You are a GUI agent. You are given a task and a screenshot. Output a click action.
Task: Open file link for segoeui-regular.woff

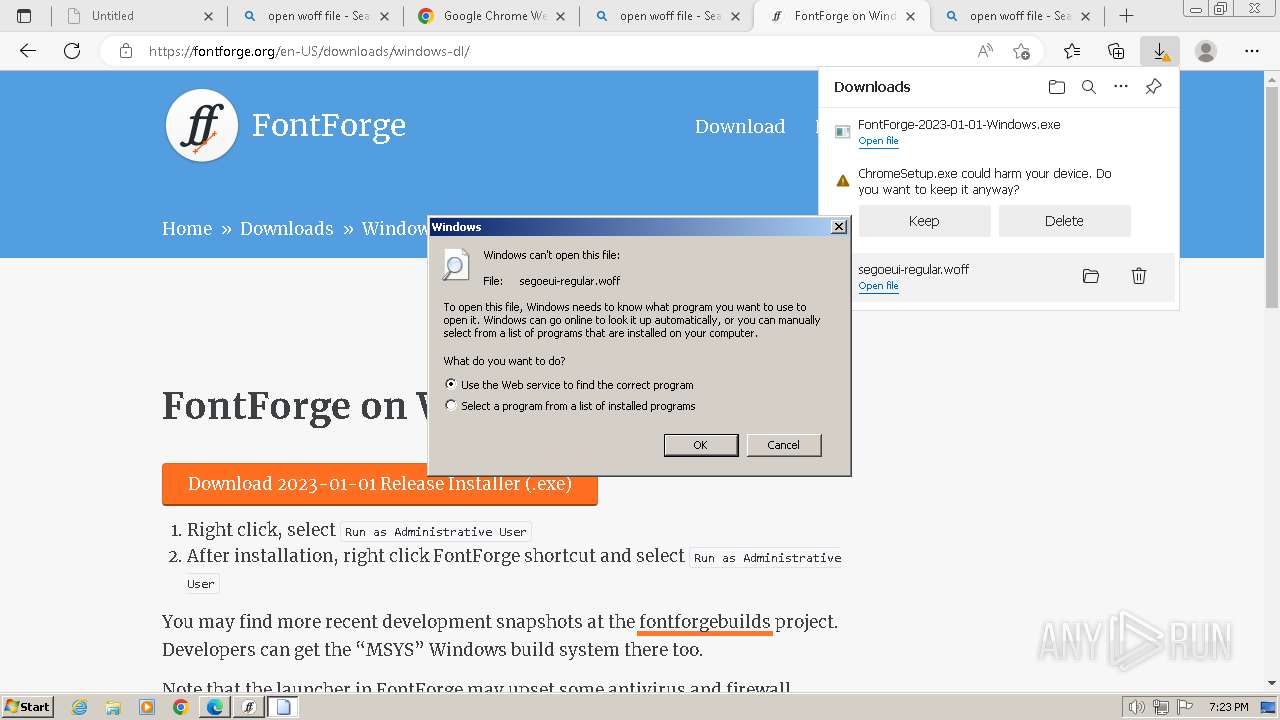click(x=878, y=286)
